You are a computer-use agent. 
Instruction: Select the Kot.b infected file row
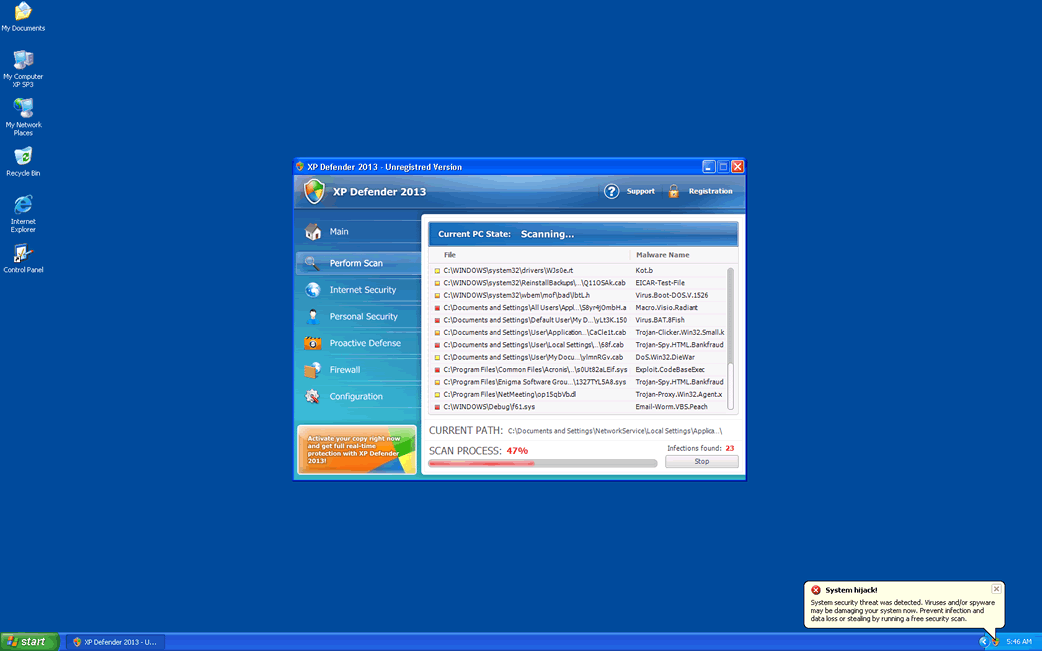pos(580,270)
